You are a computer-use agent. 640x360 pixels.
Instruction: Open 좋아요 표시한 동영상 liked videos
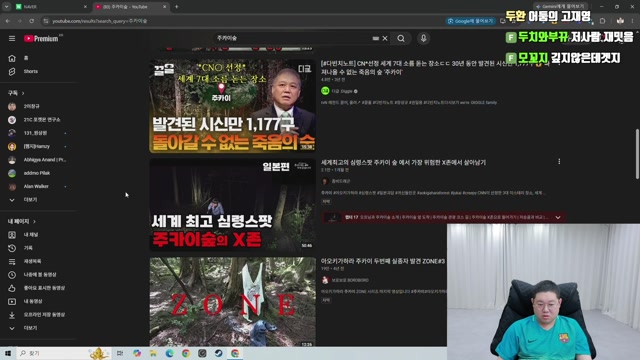36,288
